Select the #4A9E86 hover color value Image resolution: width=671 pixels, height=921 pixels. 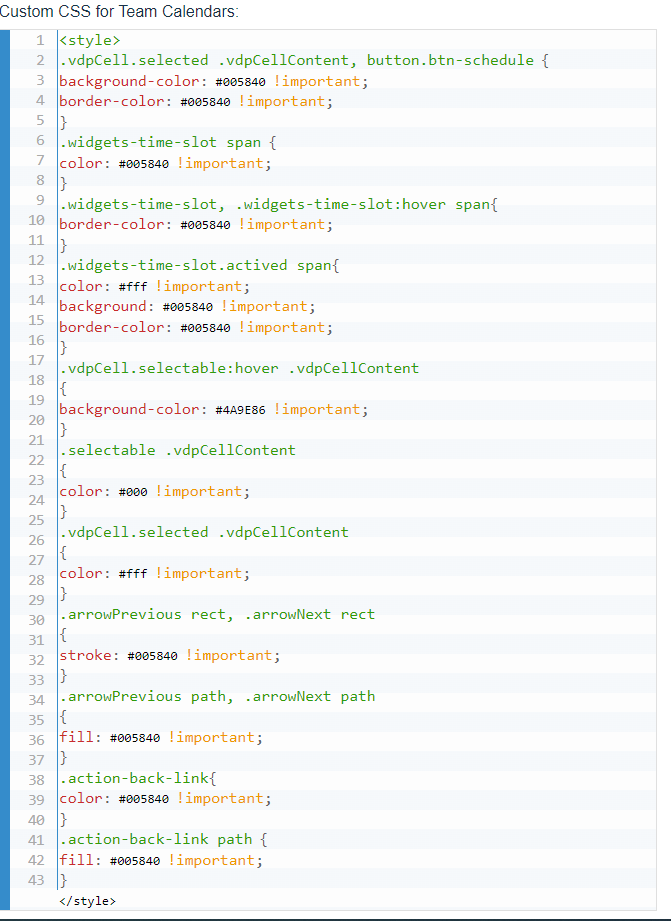(239, 410)
